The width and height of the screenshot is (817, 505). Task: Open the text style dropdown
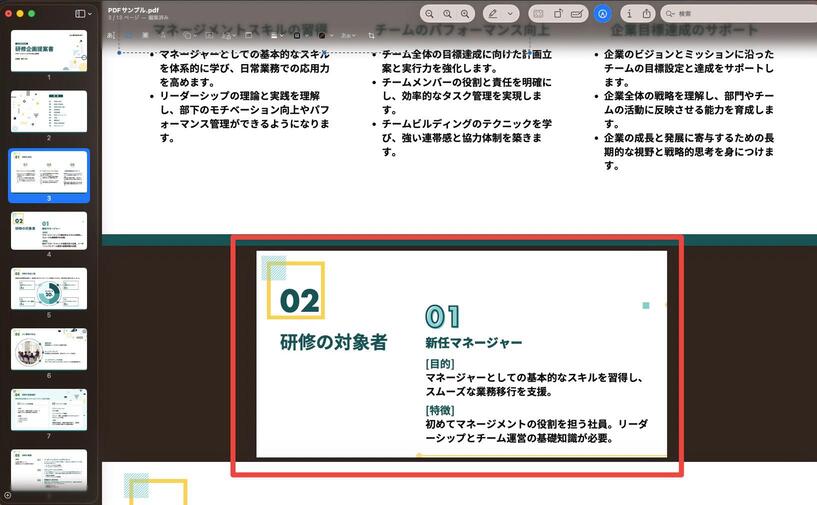click(348, 36)
